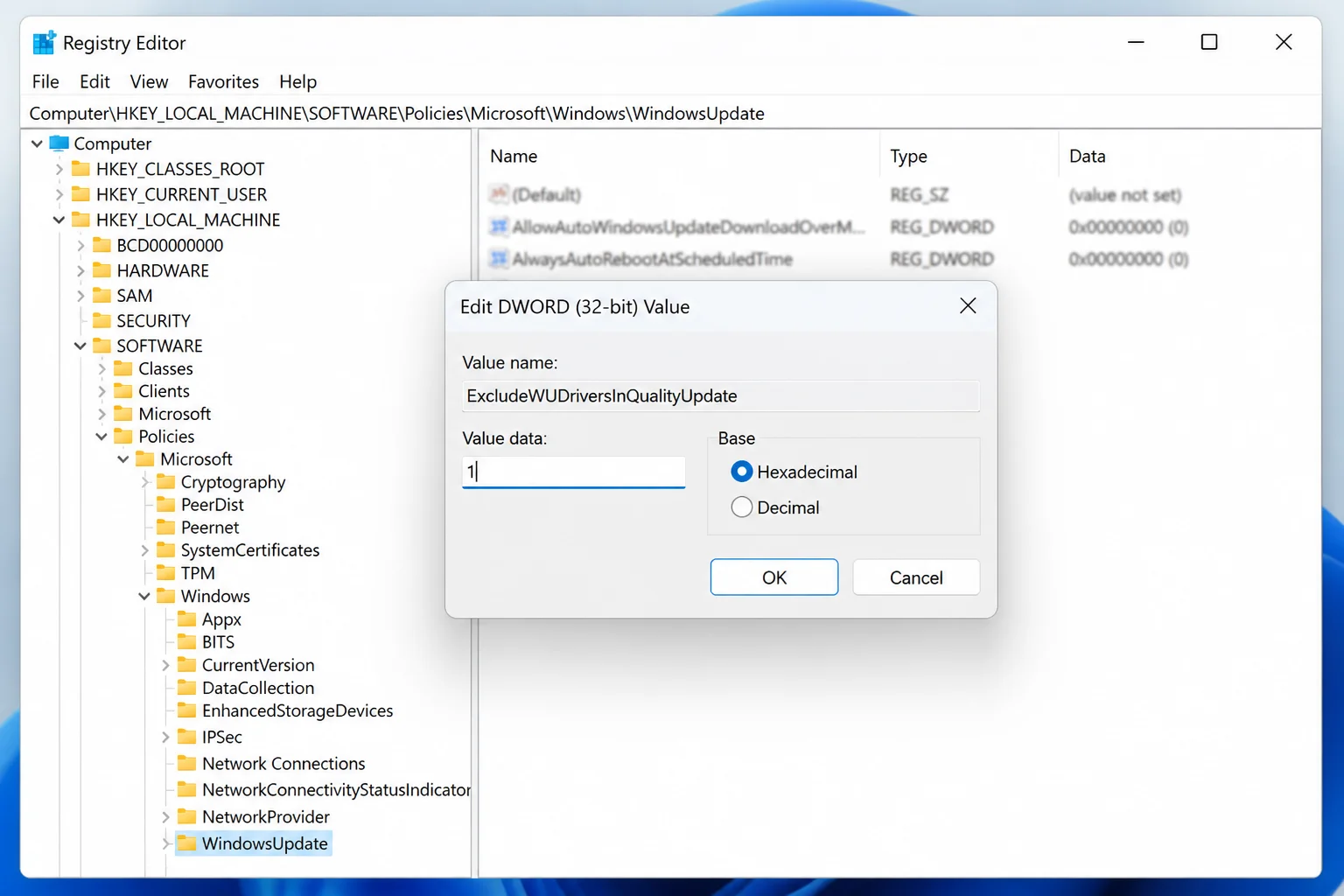The width and height of the screenshot is (1344, 896).
Task: Expand the NetworkProvider key
Action: [165, 816]
